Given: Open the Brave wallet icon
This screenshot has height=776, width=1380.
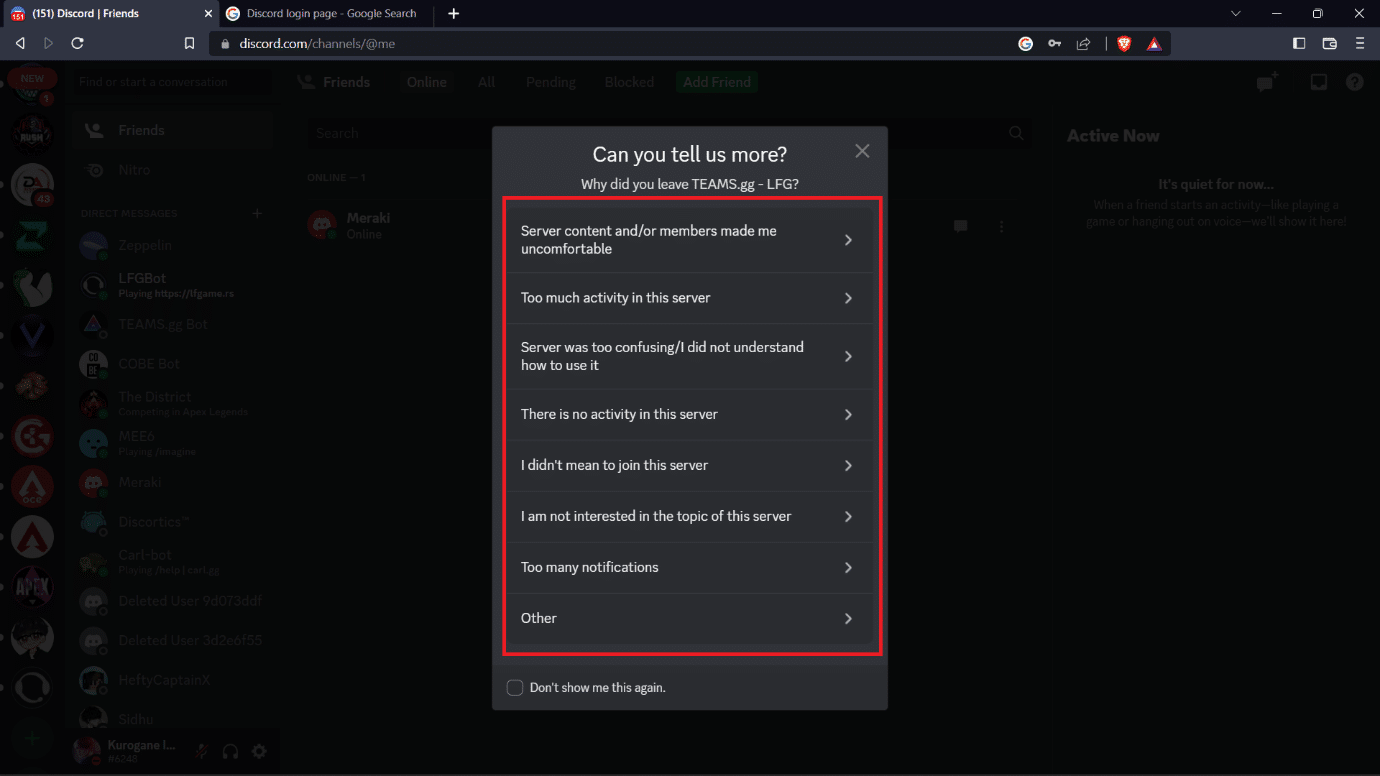Looking at the screenshot, I should pos(1329,43).
